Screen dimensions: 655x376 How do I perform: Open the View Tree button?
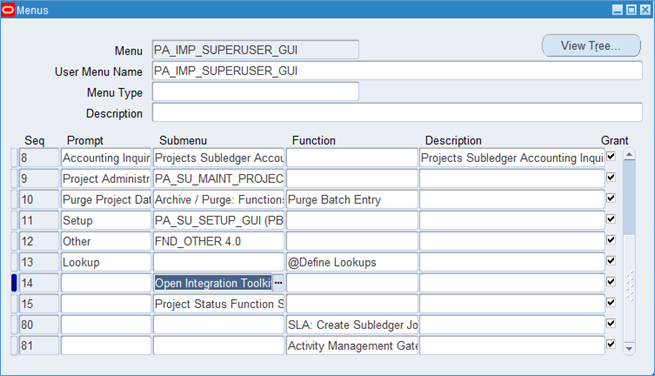[591, 46]
